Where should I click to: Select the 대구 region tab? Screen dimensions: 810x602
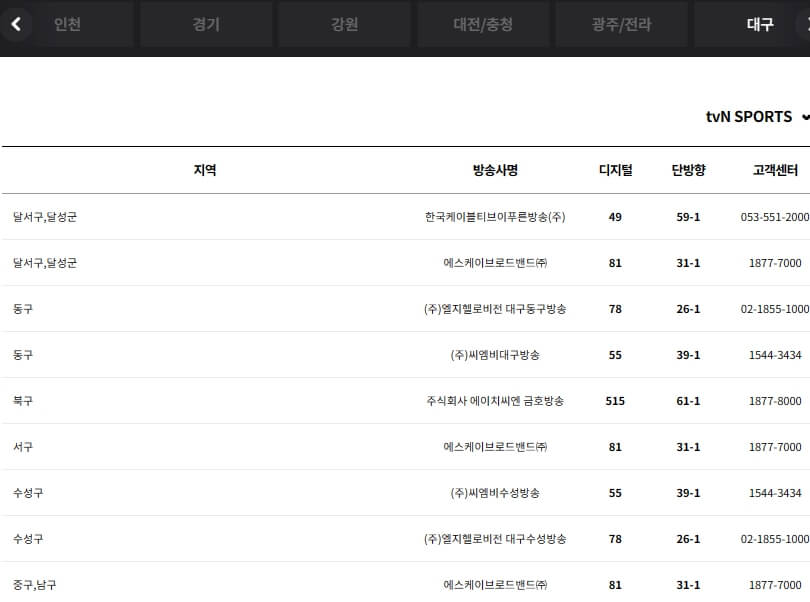[760, 24]
